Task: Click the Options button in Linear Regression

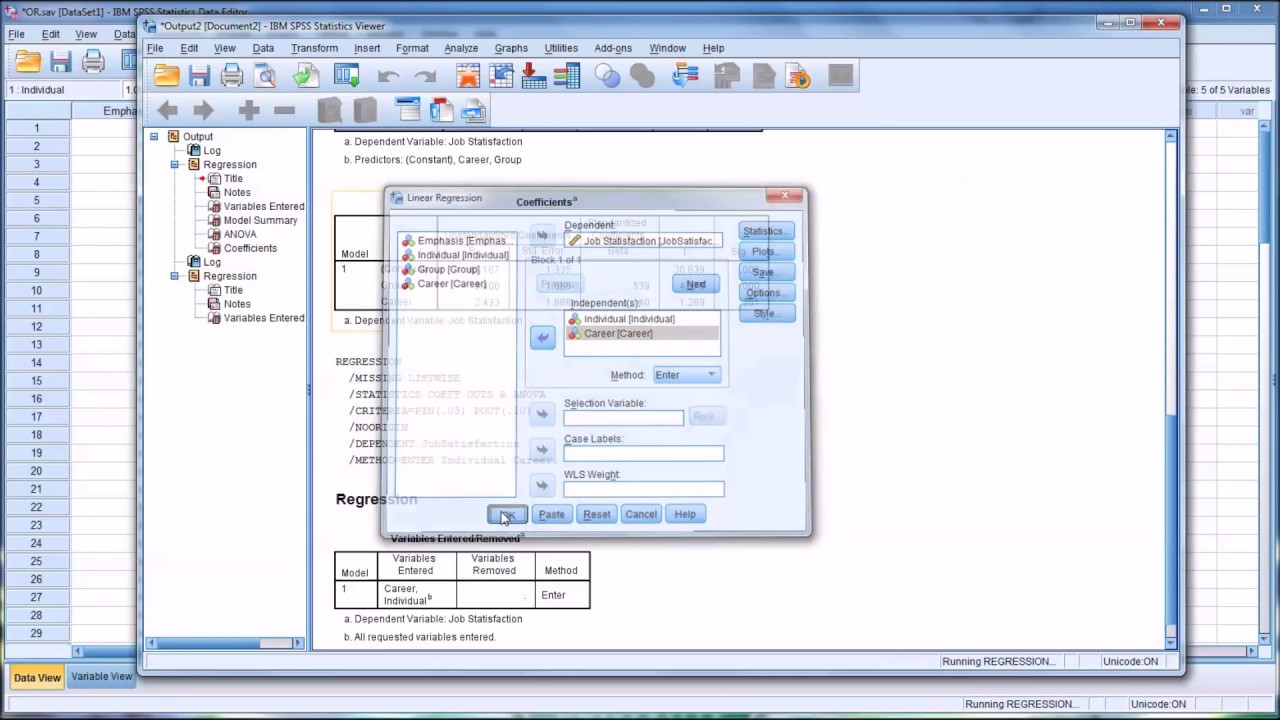Action: [x=766, y=293]
